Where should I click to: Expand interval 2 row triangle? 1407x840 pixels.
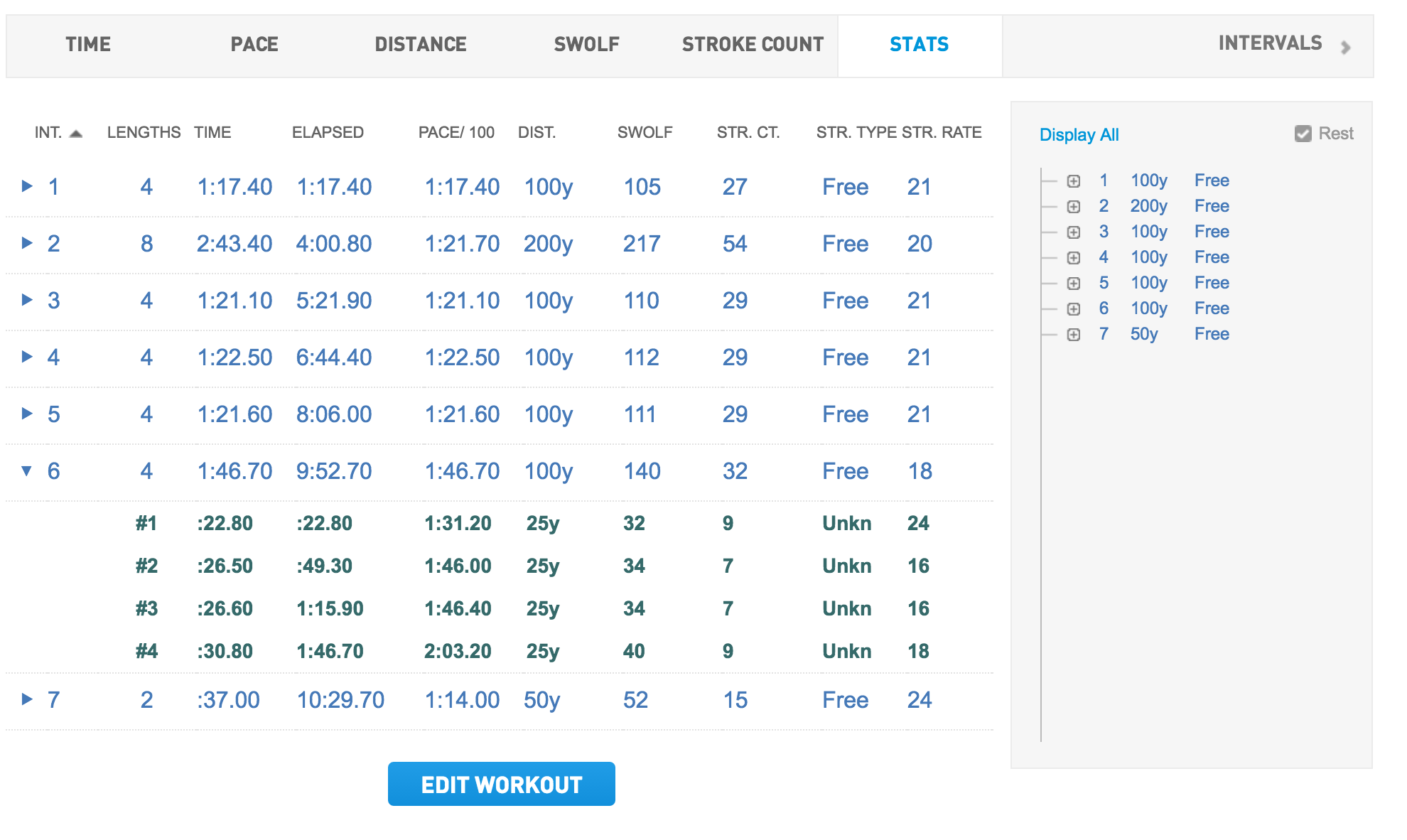[27, 243]
